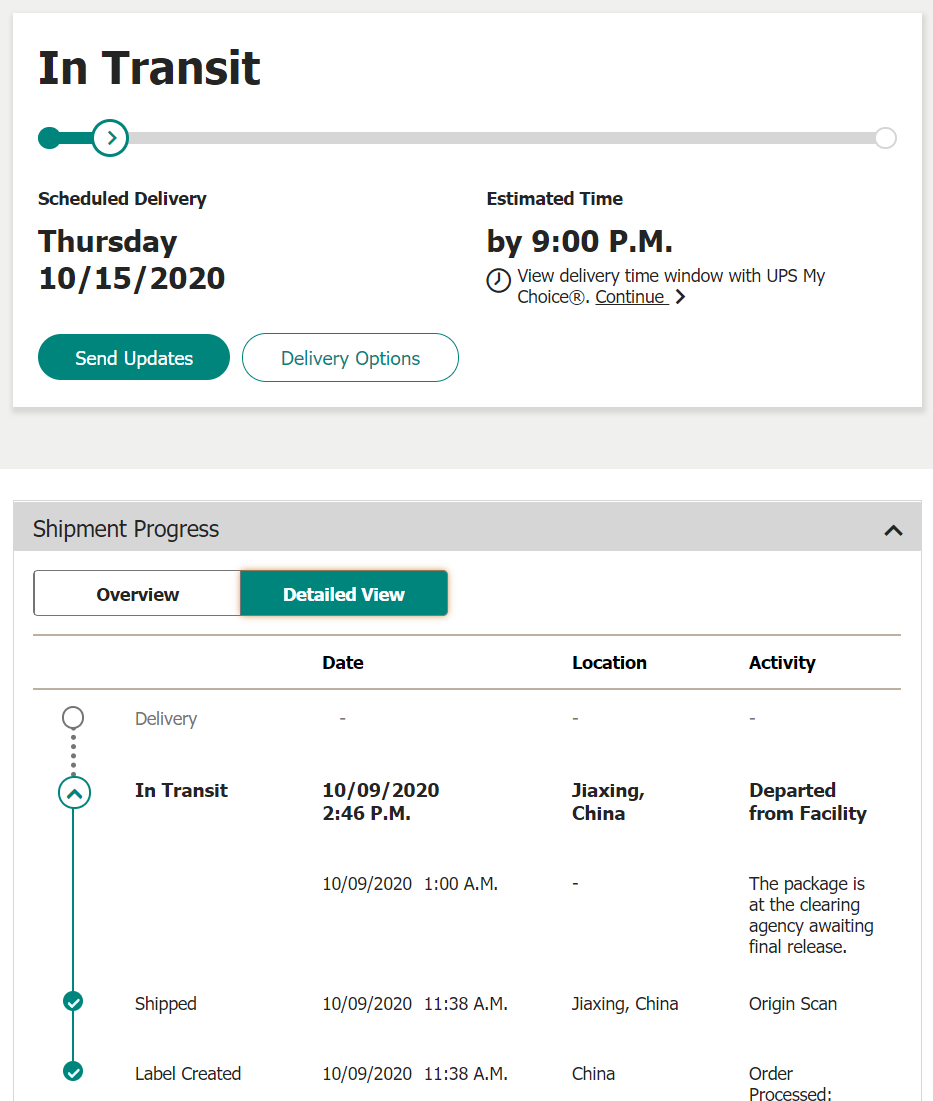Click the Location column header

pos(609,663)
